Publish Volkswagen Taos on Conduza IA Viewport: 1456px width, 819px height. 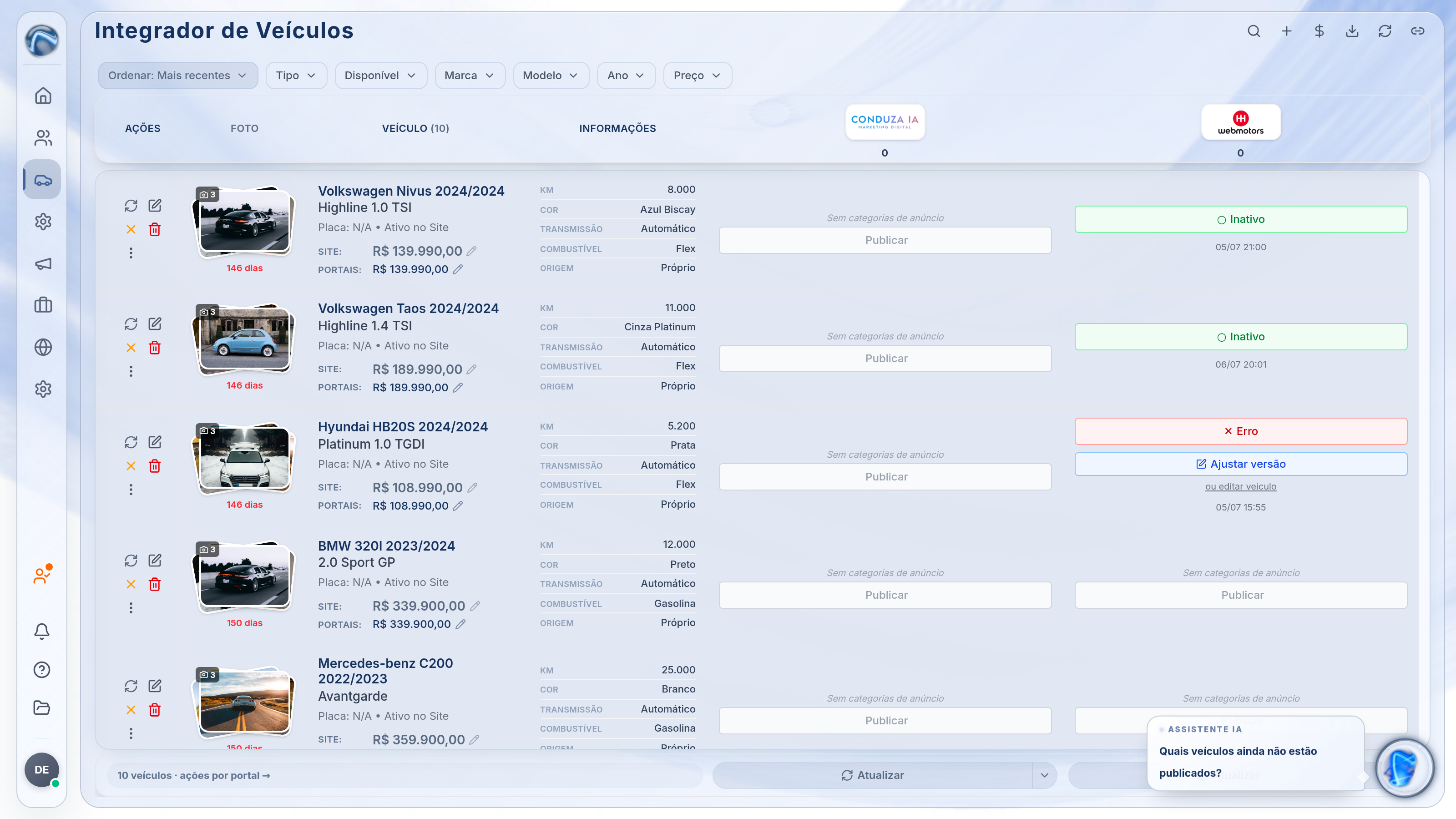click(x=885, y=359)
